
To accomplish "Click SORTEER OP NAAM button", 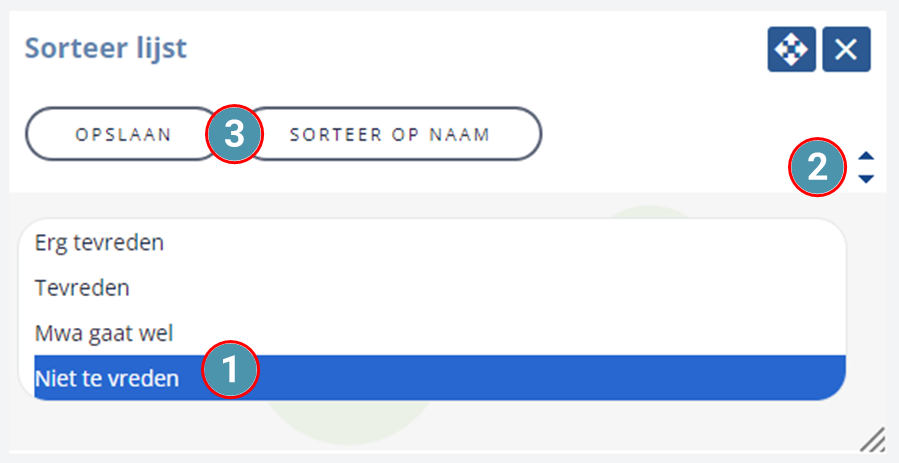I will click(393, 134).
